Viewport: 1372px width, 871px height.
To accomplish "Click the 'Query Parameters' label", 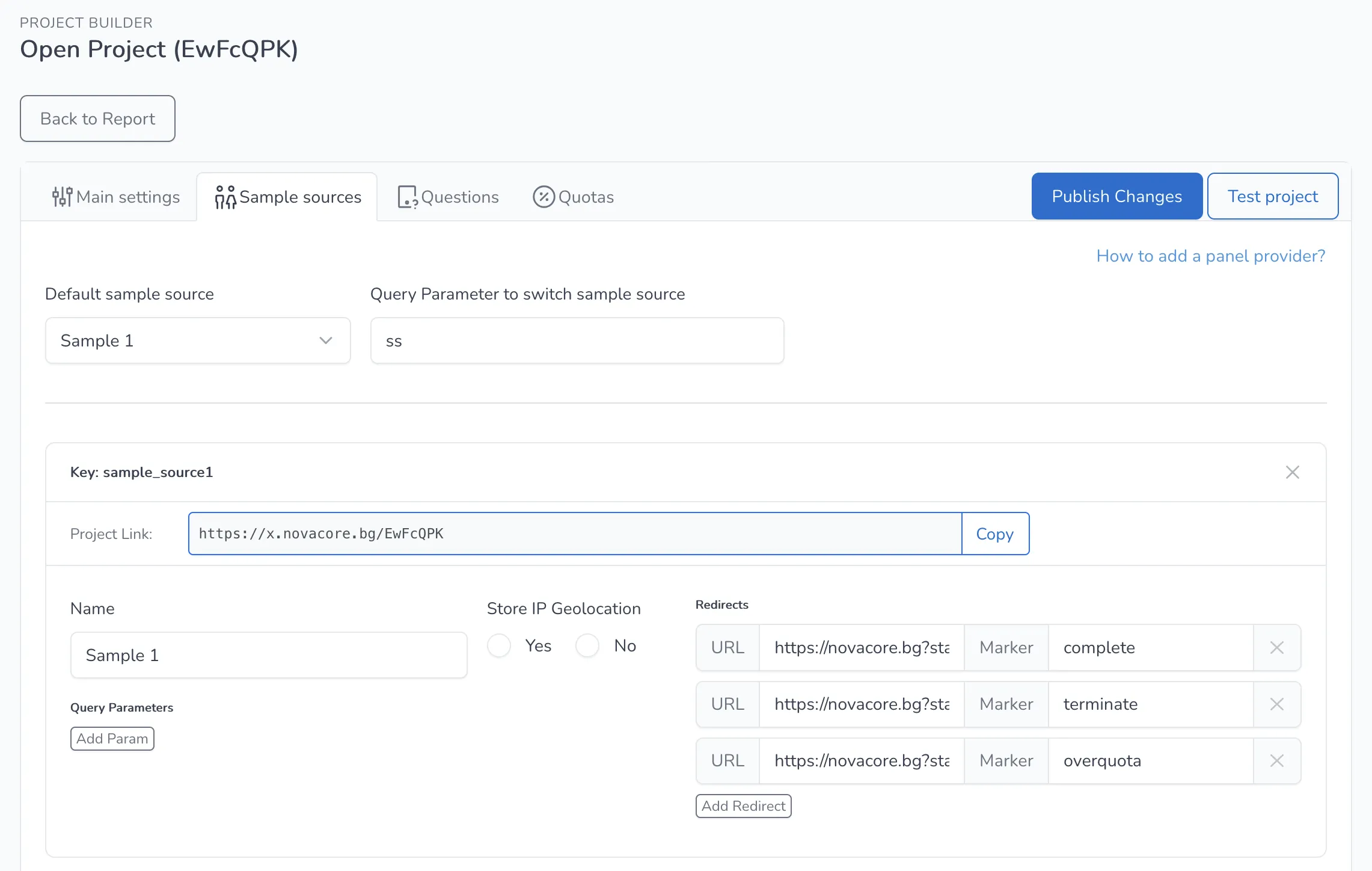I will click(121, 707).
